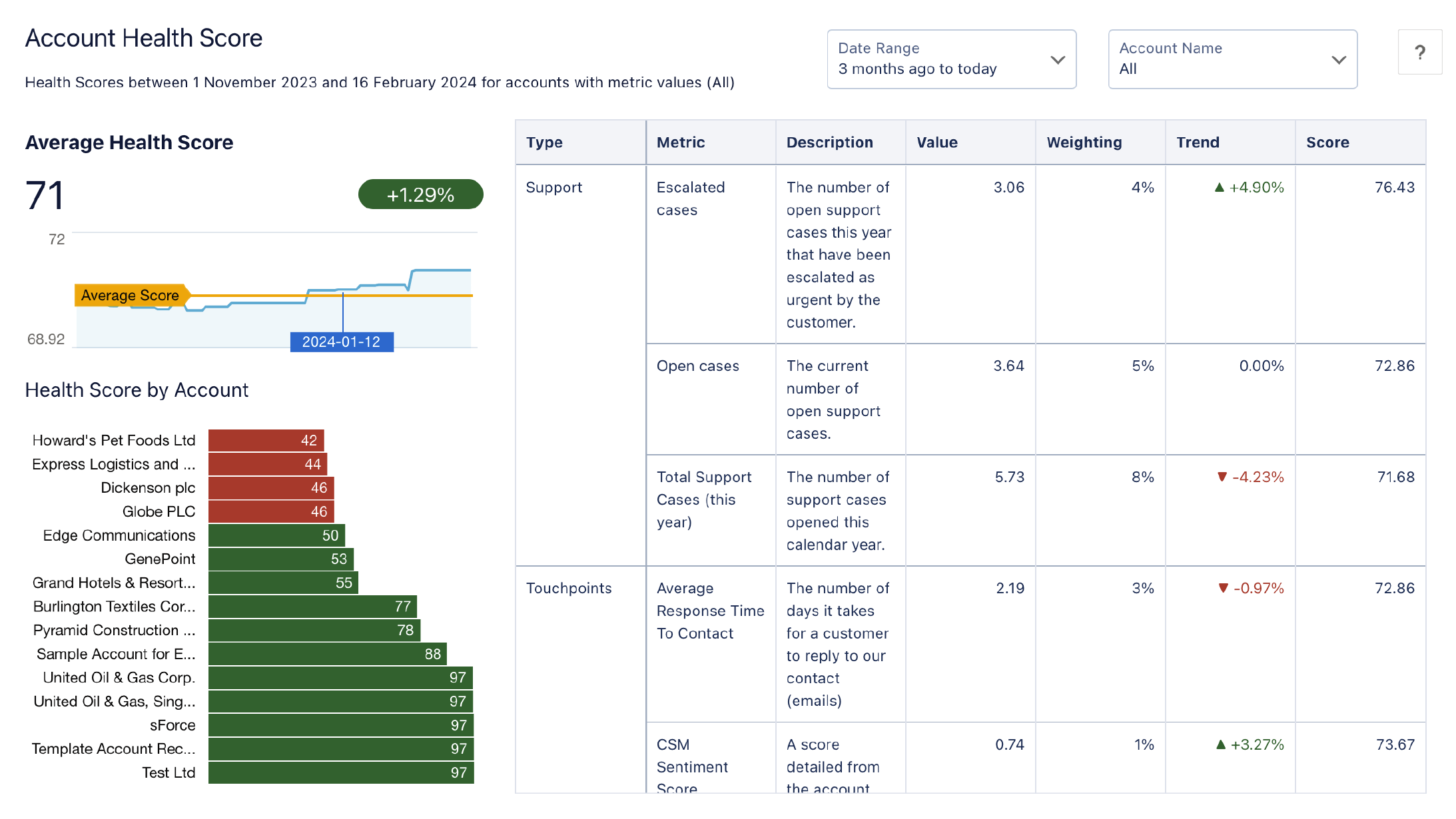Select the Metric column header

pos(681,142)
